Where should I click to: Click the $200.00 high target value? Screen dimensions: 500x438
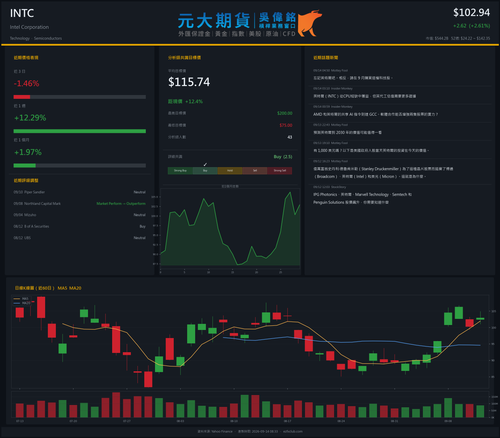tap(285, 113)
